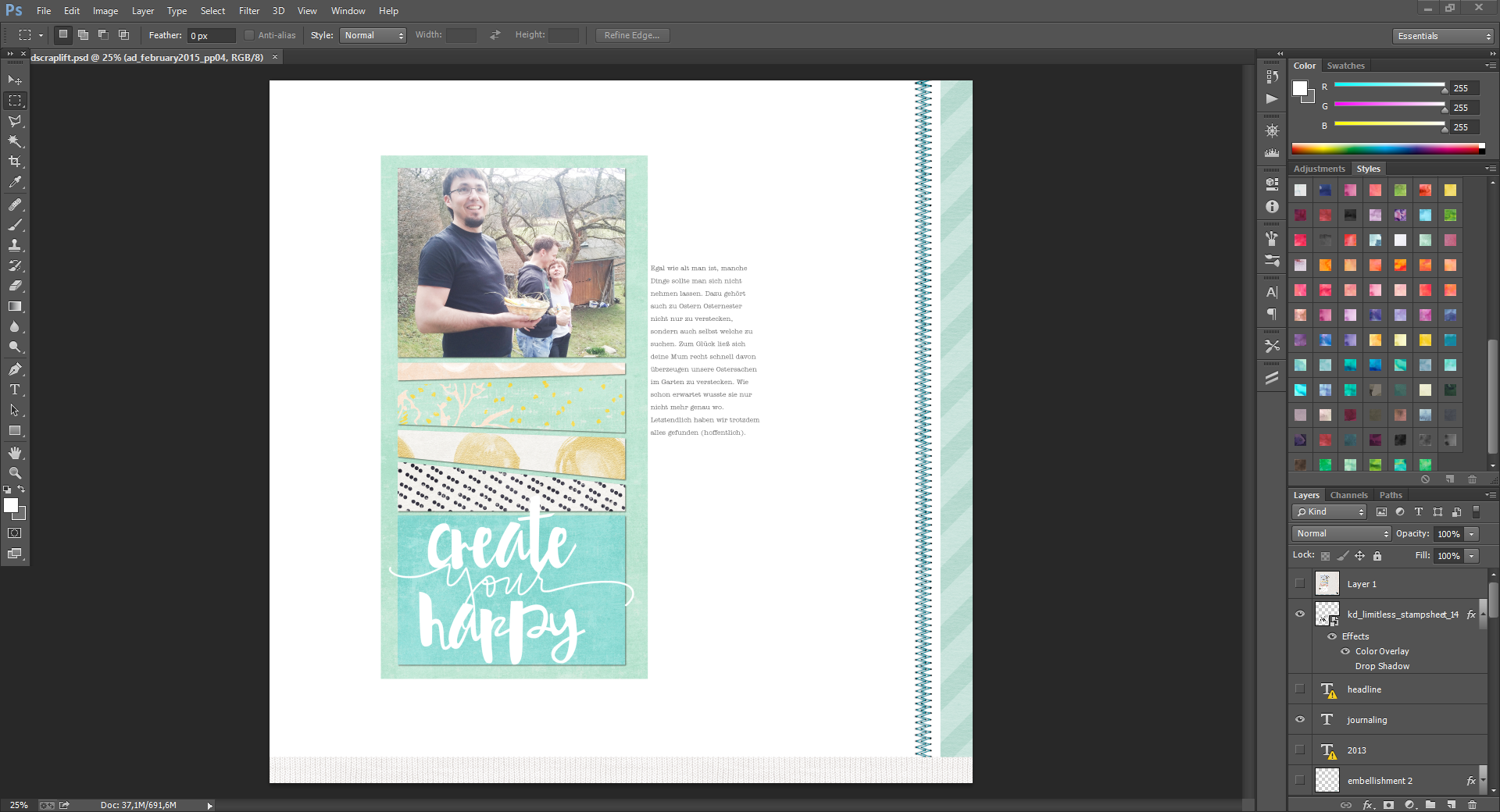1500x812 pixels.
Task: Select the Brush tool
Action: [x=15, y=225]
